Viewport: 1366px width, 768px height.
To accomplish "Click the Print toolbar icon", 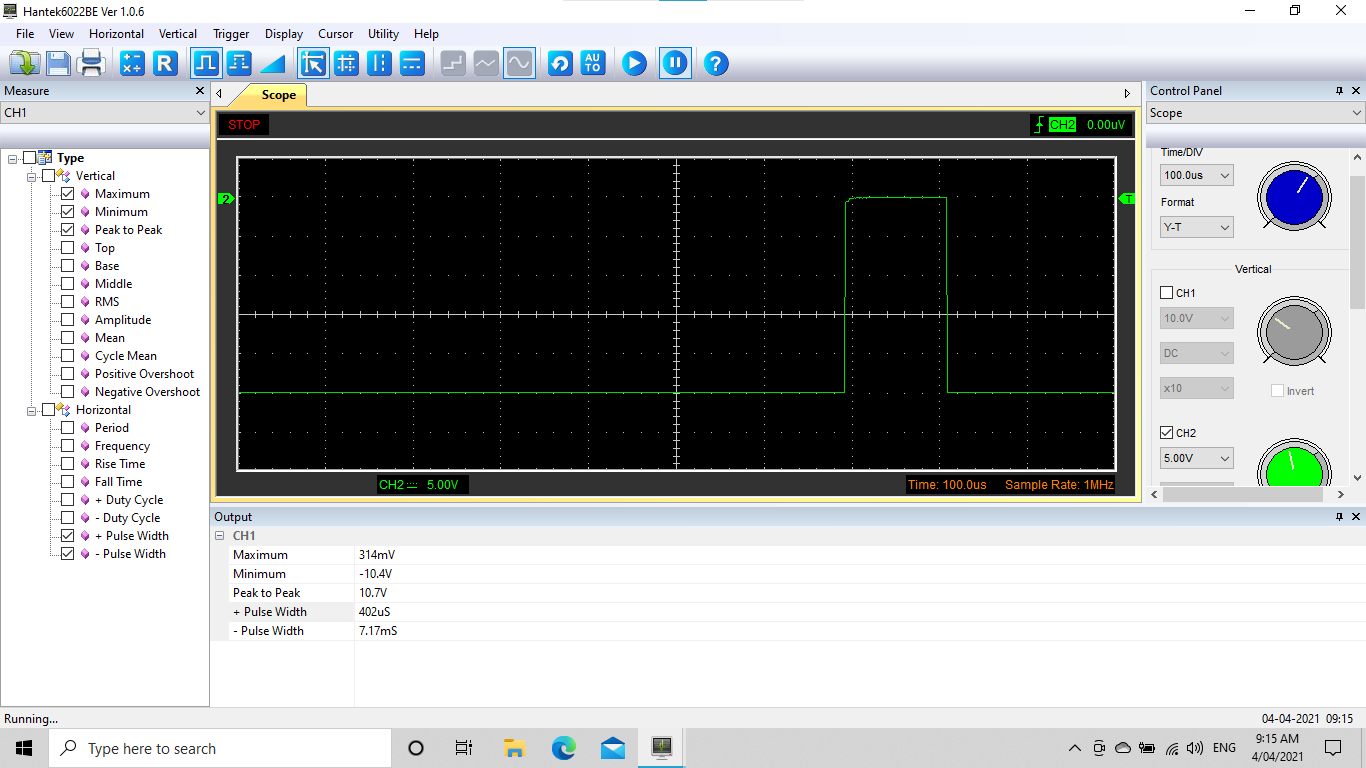I will pyautogui.click(x=92, y=64).
